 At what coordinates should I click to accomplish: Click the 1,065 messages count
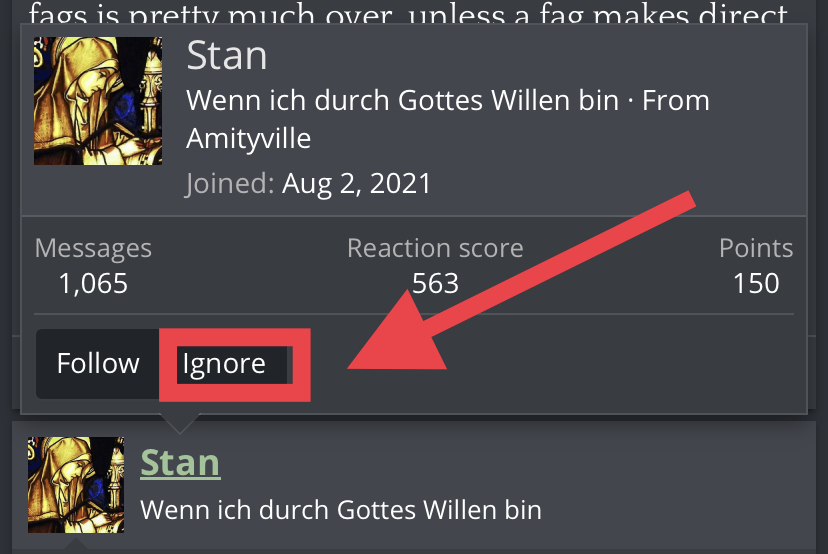pos(93,284)
